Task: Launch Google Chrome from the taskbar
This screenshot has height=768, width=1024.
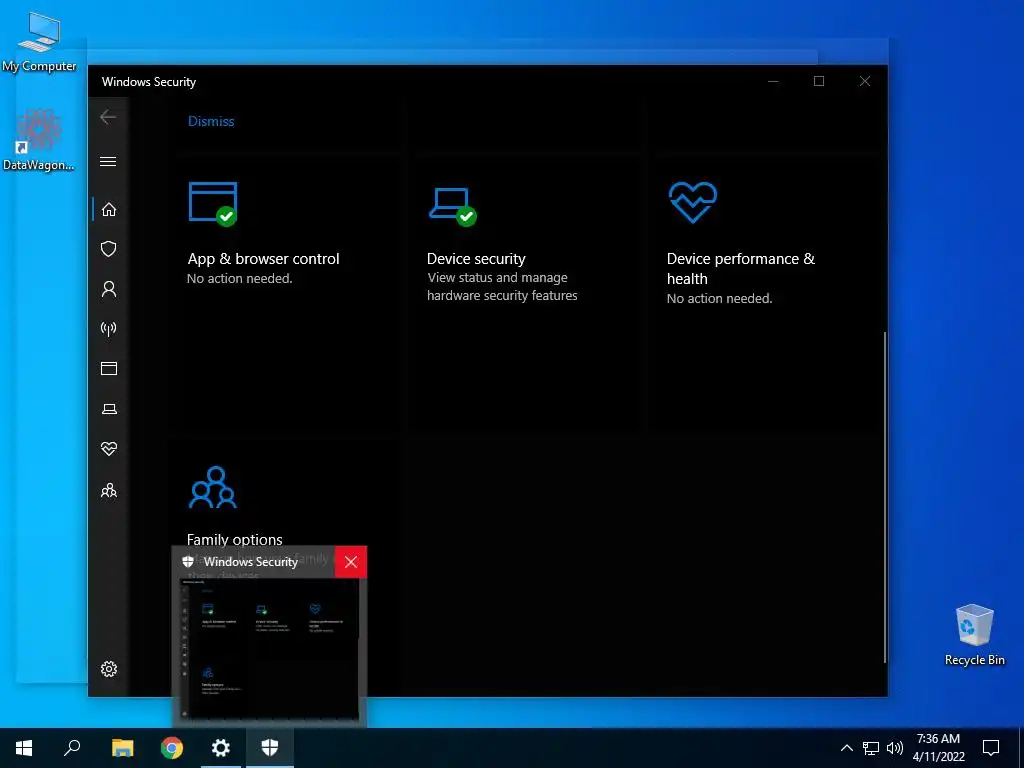Action: (x=172, y=748)
